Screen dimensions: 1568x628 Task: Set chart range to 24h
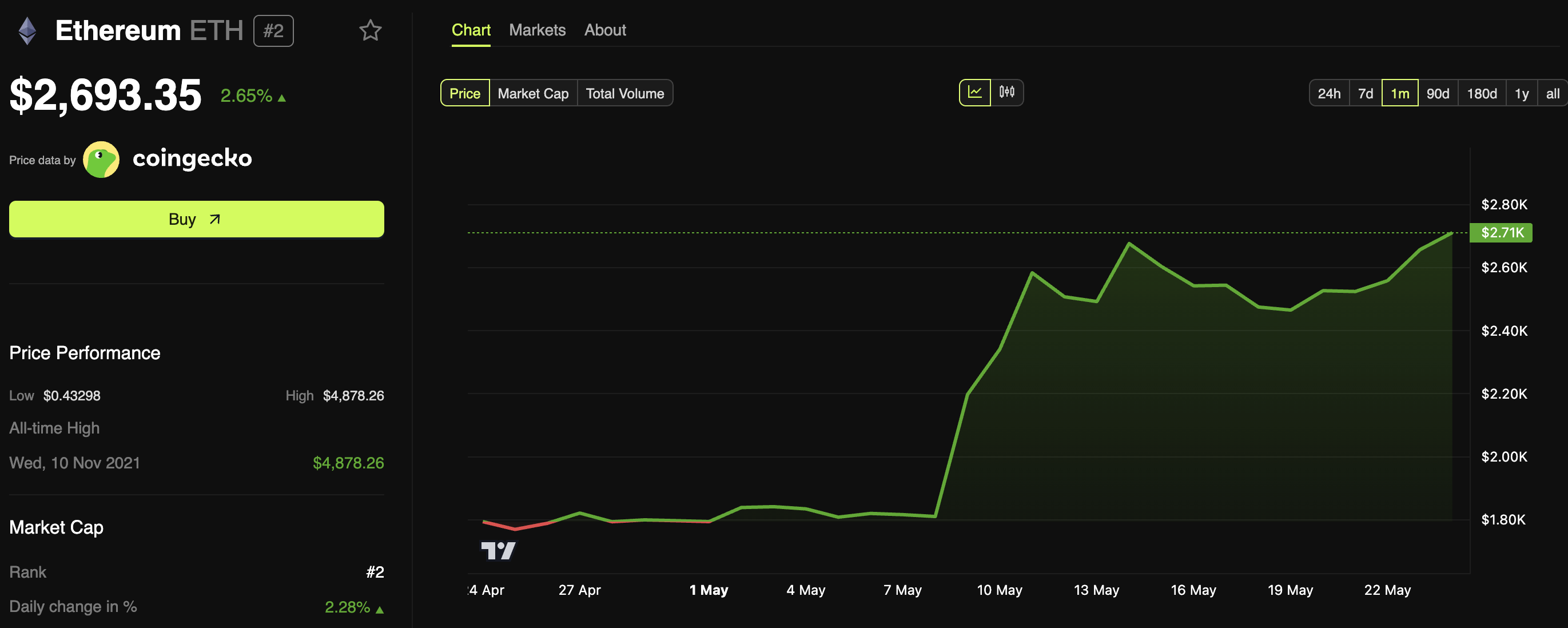[1329, 93]
